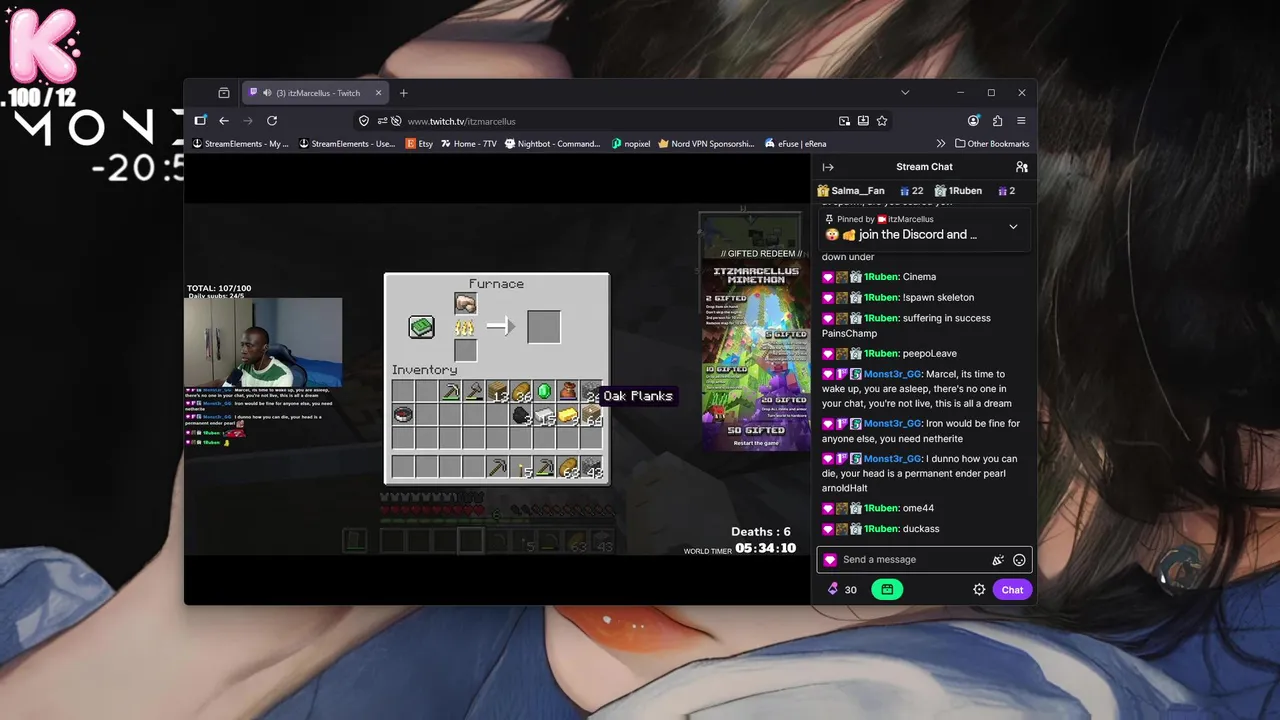
Task: Collapse the Stream Chat panel
Action: (828, 167)
